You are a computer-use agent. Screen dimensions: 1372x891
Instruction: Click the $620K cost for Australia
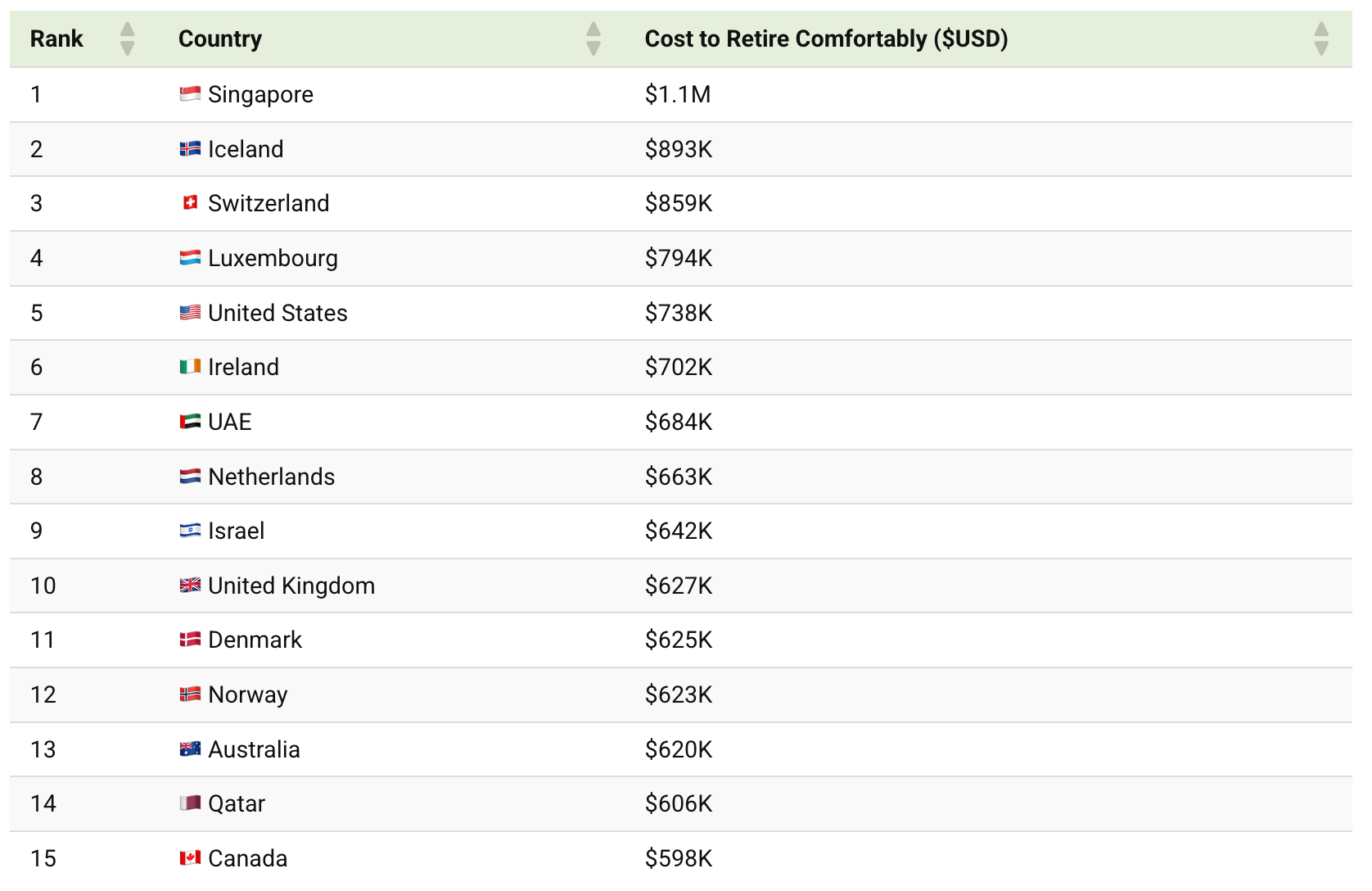click(x=679, y=749)
